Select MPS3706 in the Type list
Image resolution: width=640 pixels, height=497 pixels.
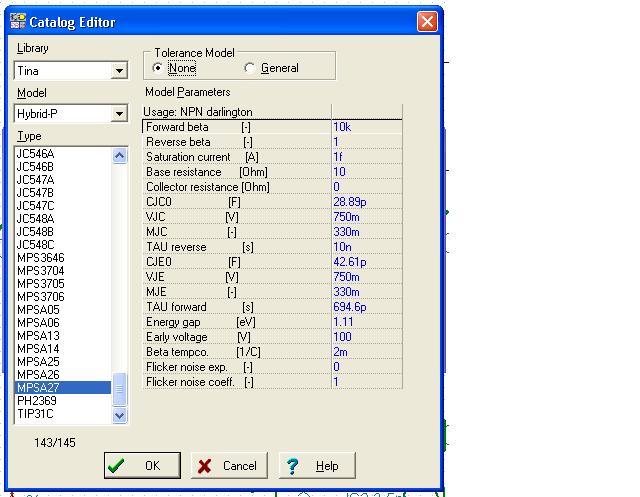pyautogui.click(x=63, y=297)
